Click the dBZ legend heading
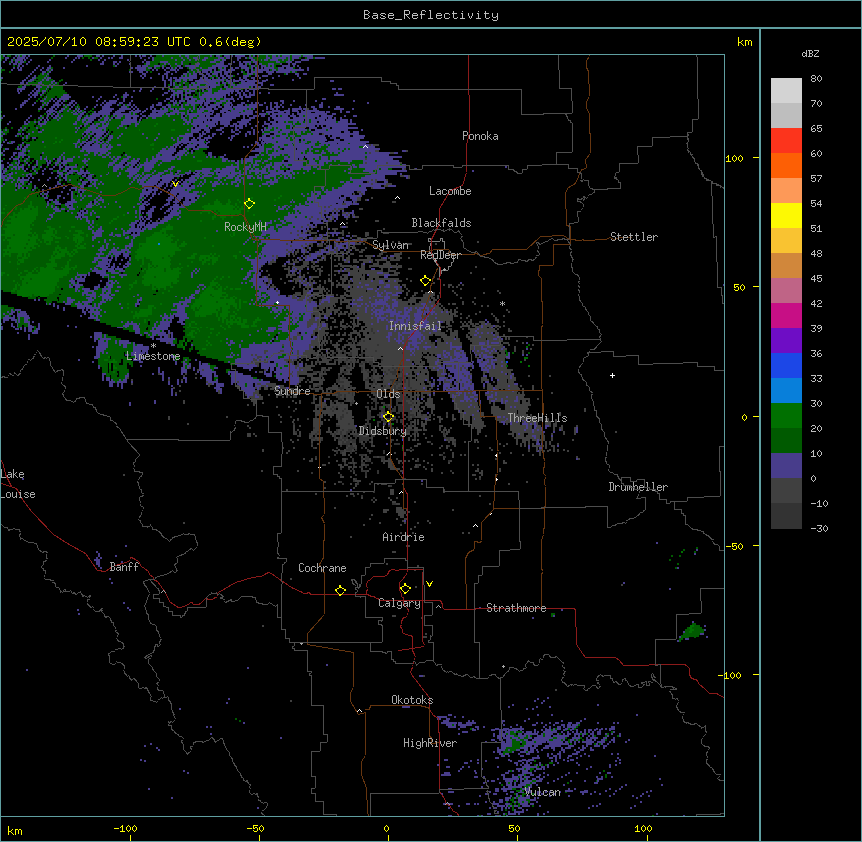 (810, 53)
